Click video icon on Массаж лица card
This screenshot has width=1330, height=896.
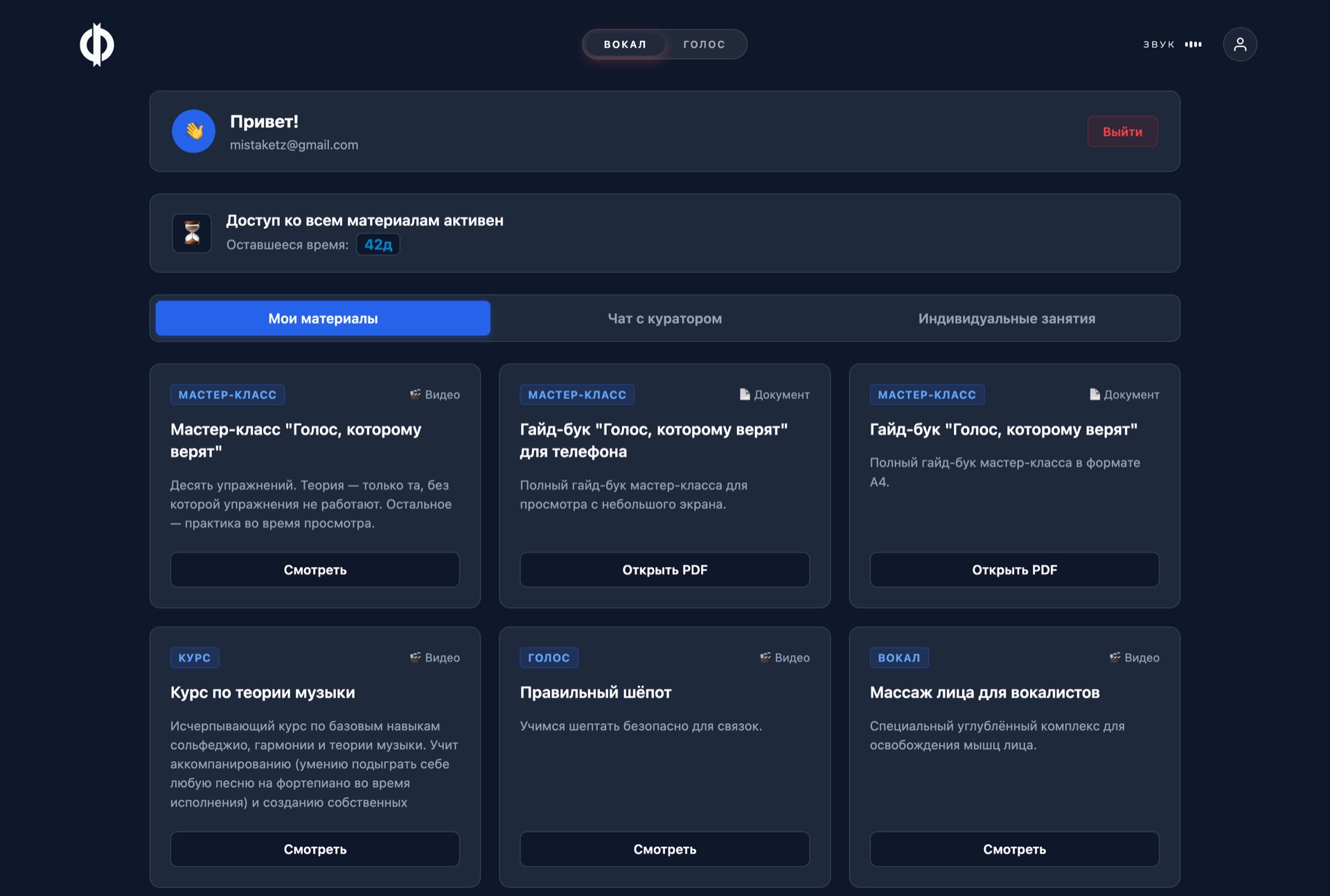pyautogui.click(x=1115, y=657)
